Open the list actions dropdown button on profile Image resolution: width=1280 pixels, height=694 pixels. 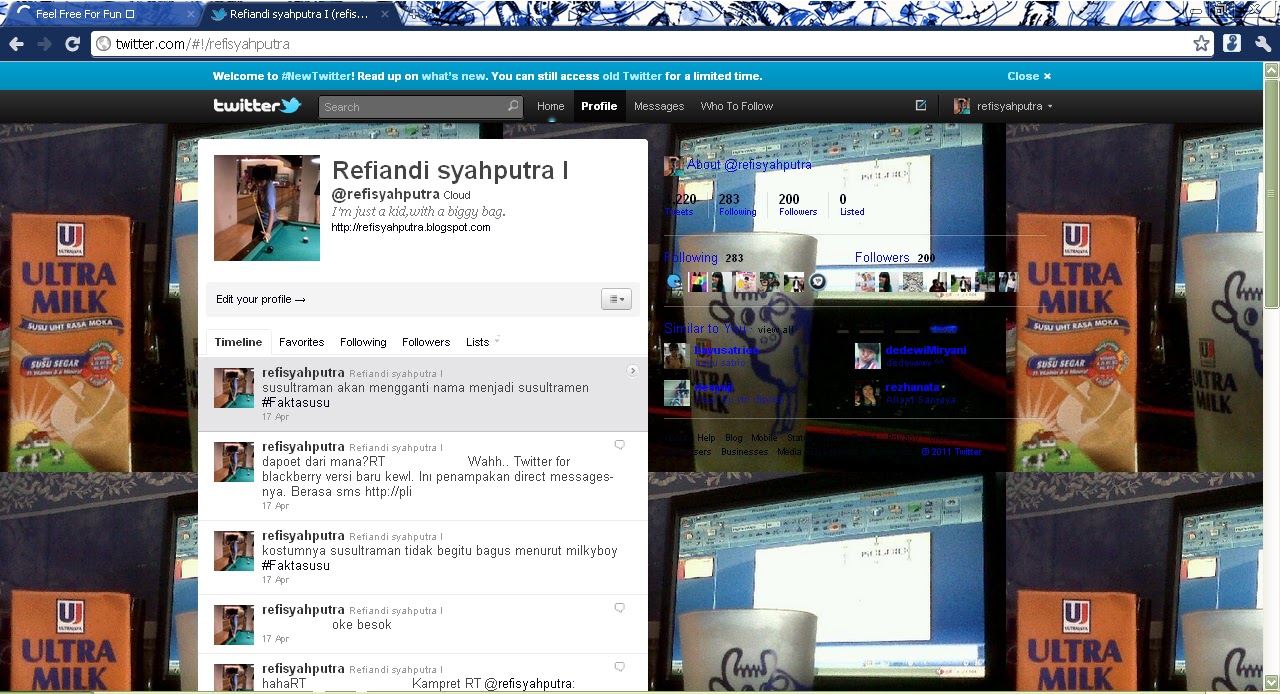[x=616, y=299]
